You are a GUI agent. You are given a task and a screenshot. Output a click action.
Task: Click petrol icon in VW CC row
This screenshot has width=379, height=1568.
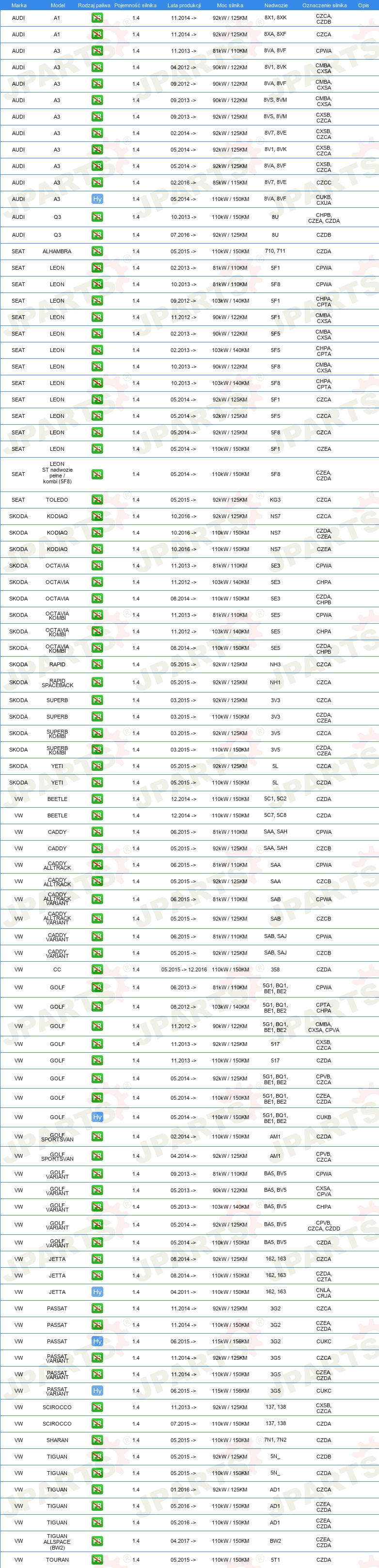(x=97, y=969)
